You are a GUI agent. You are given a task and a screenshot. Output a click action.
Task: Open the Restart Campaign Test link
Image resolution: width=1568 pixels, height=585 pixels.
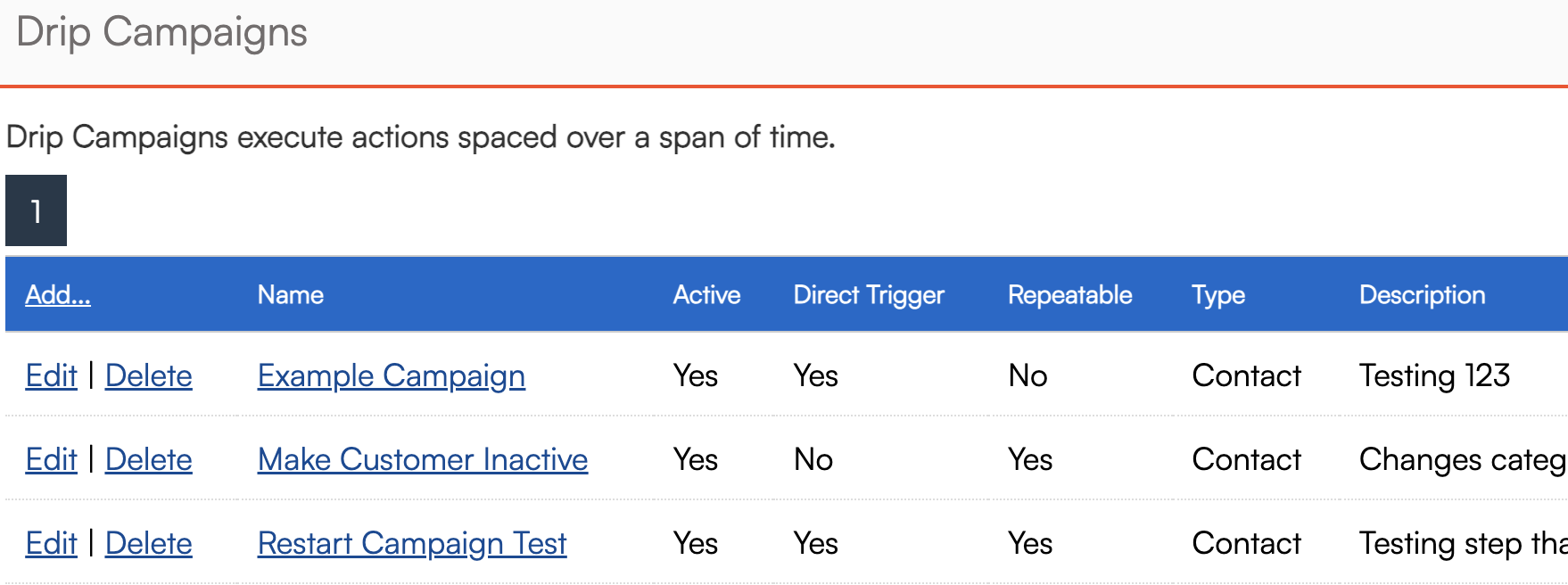click(411, 544)
